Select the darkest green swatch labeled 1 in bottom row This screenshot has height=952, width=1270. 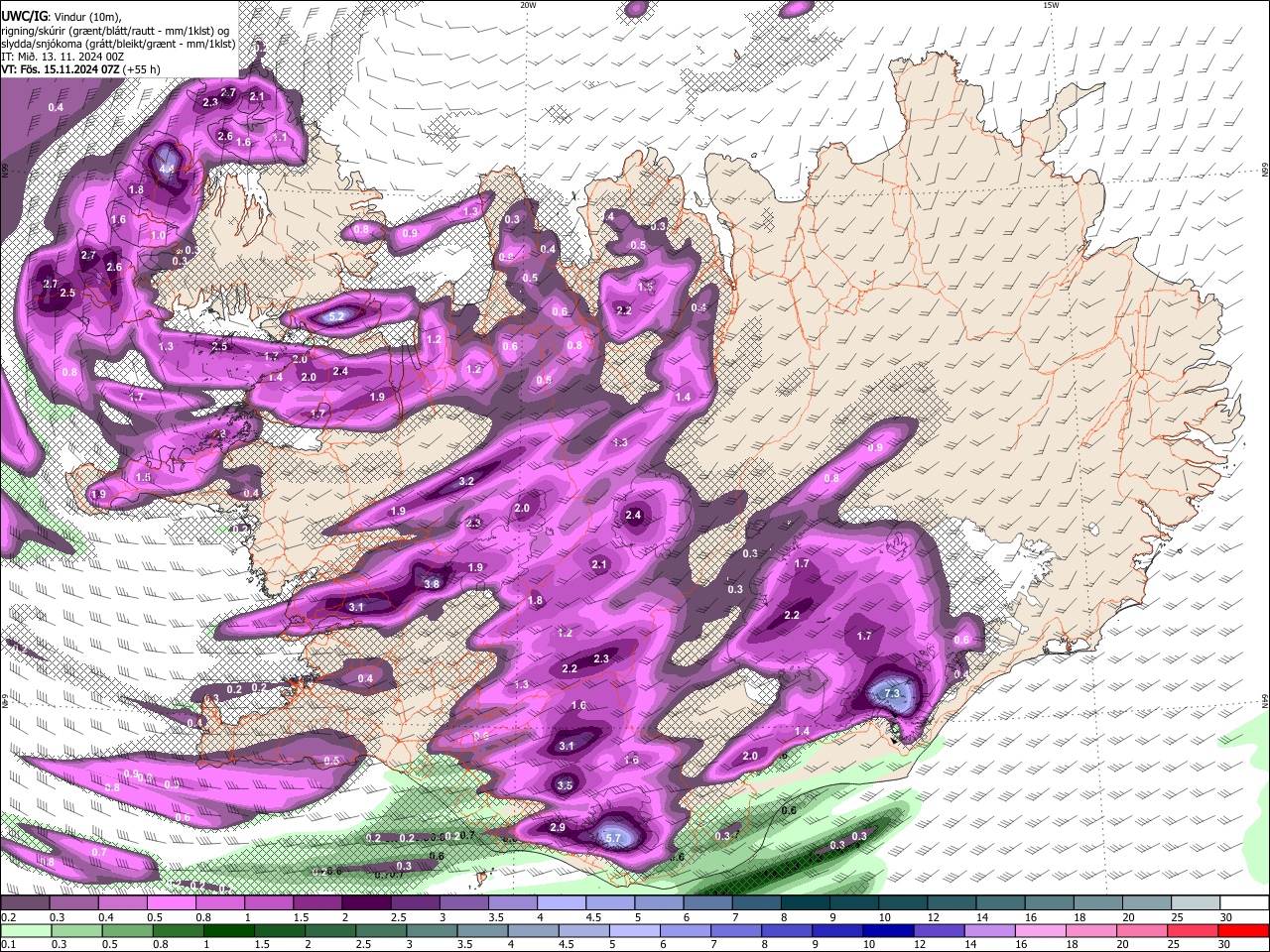(228, 931)
